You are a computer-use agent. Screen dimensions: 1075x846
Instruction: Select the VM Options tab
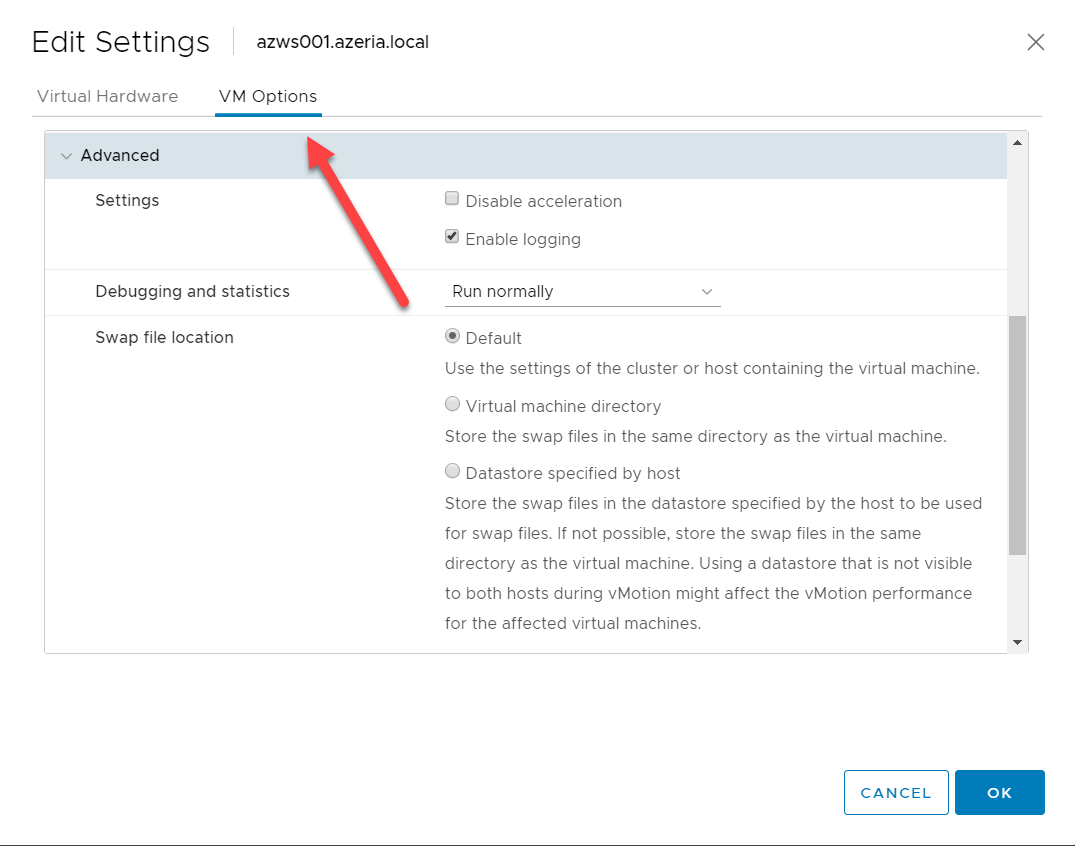tap(268, 97)
